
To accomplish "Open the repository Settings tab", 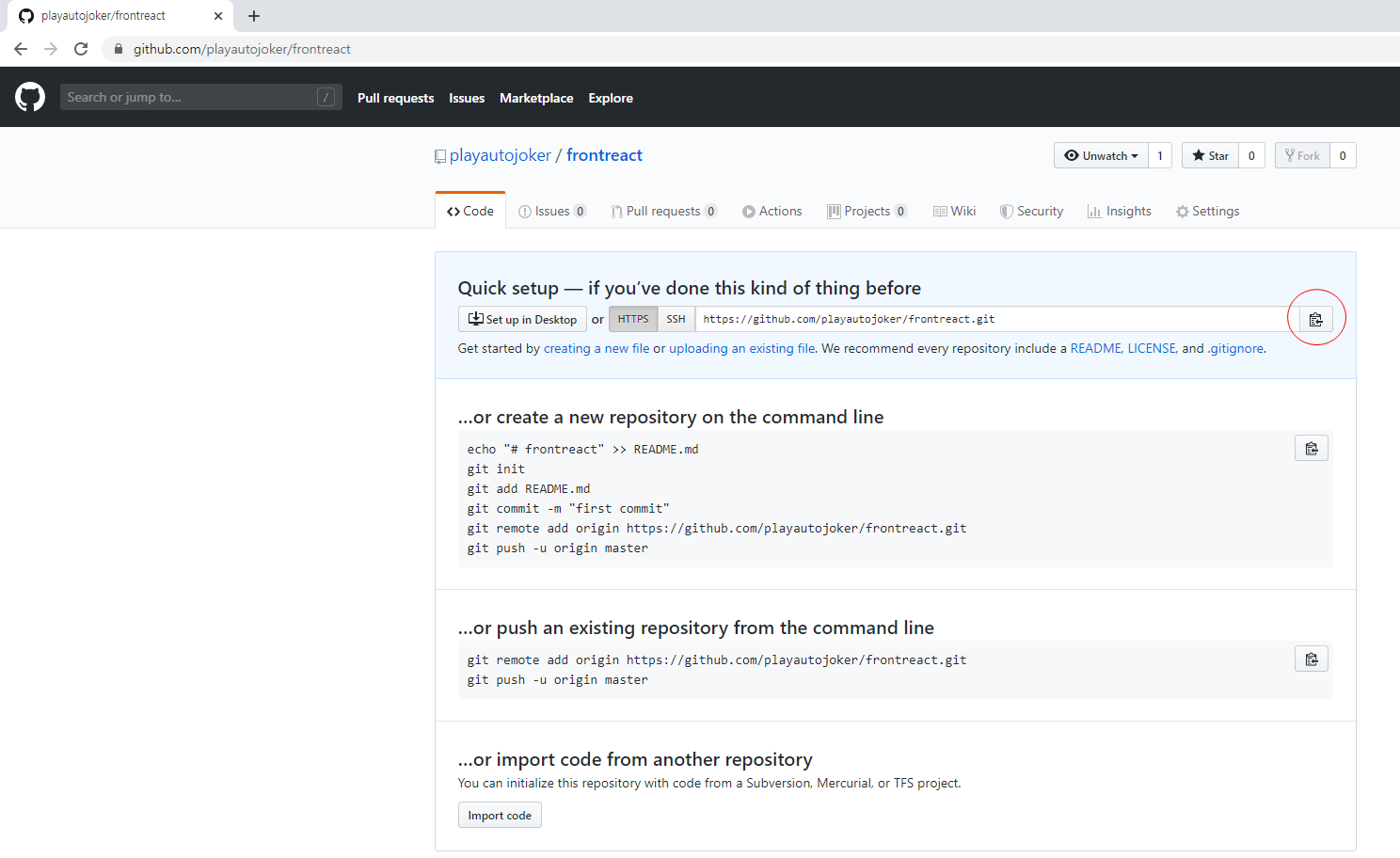I will (1208, 211).
